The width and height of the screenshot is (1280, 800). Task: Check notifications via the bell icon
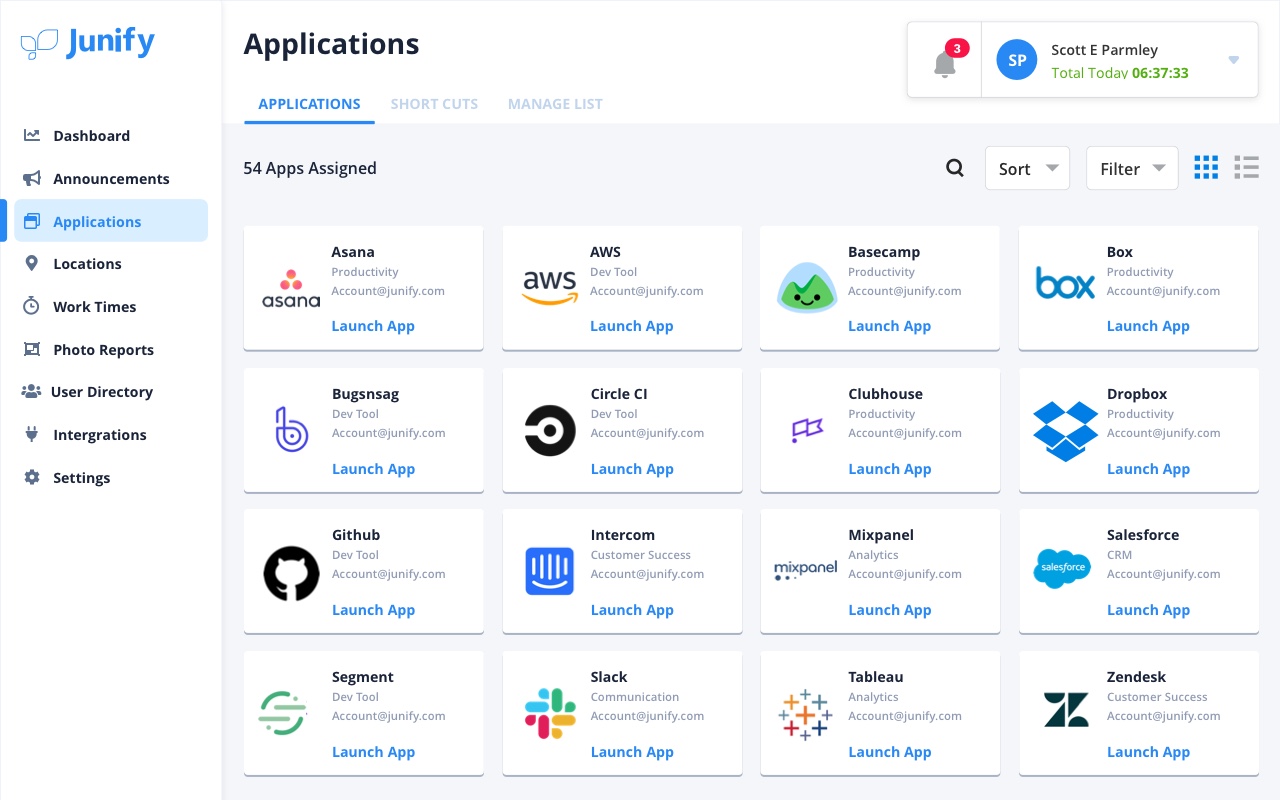click(x=944, y=64)
